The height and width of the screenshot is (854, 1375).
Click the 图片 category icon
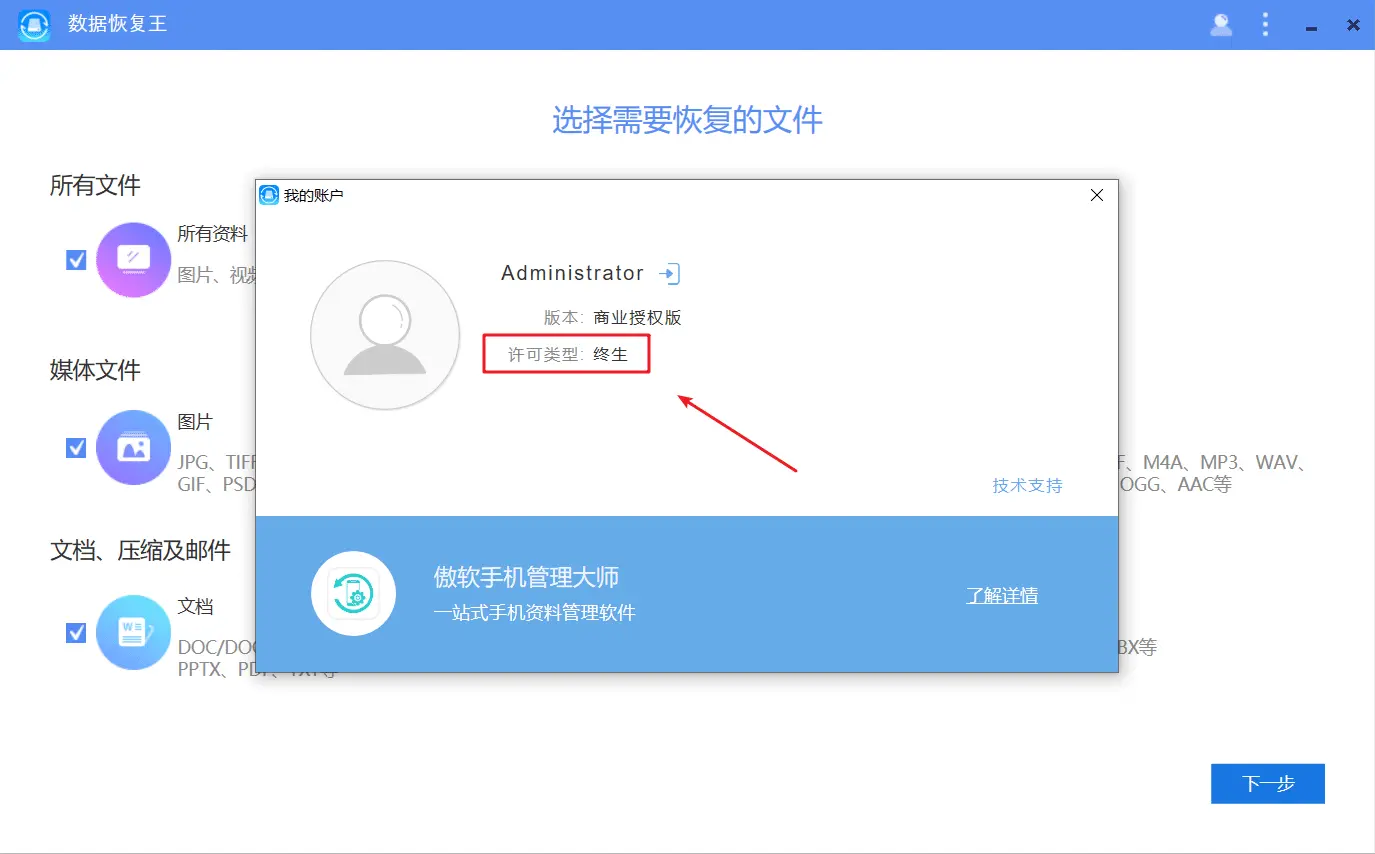point(133,447)
